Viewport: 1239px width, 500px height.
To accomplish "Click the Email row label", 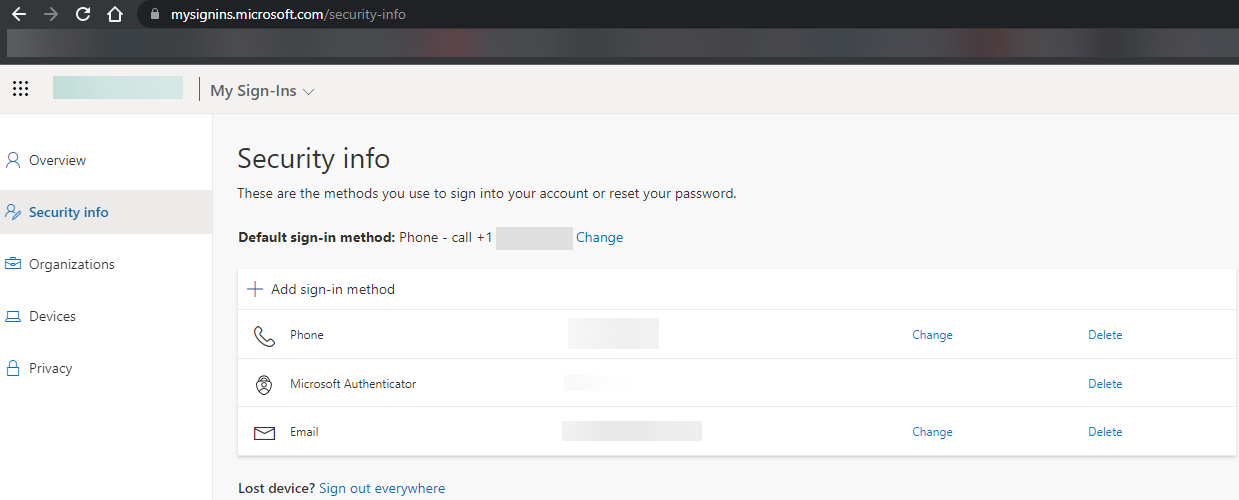I will (304, 432).
